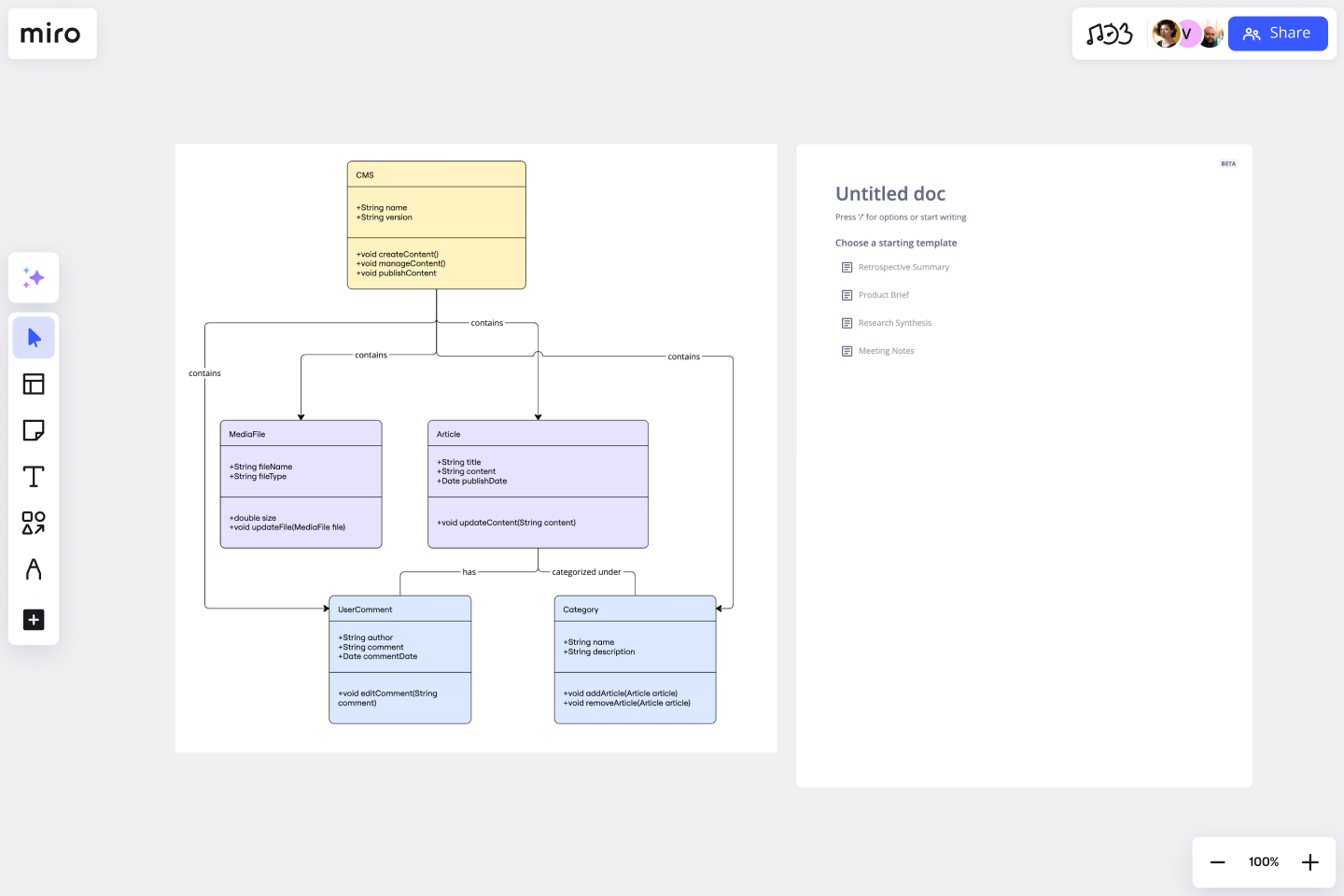Image resolution: width=1344 pixels, height=896 pixels.
Task: Open the Retrospective Summary template
Action: (903, 267)
